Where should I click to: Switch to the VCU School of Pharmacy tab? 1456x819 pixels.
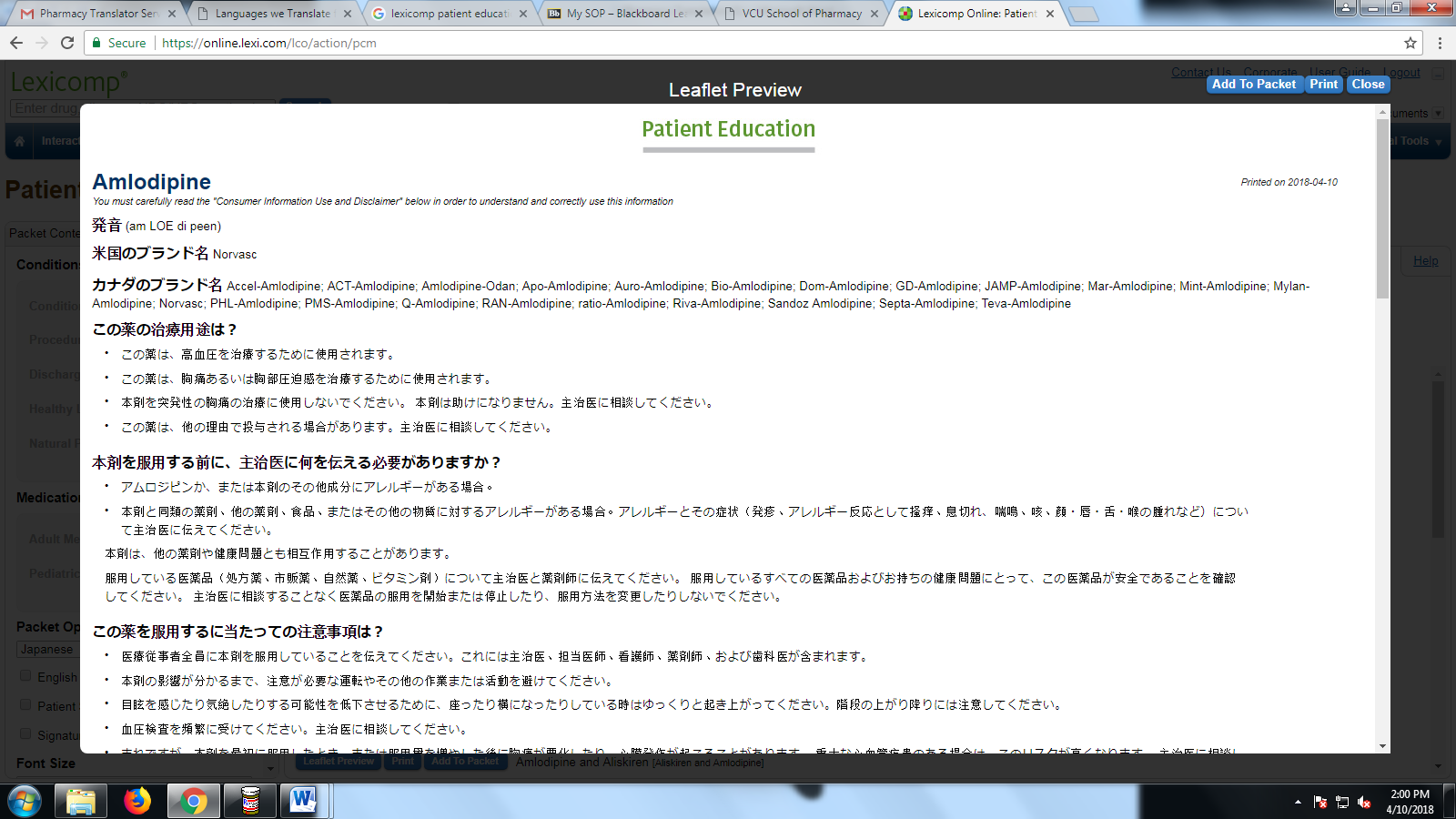pyautogui.click(x=801, y=14)
